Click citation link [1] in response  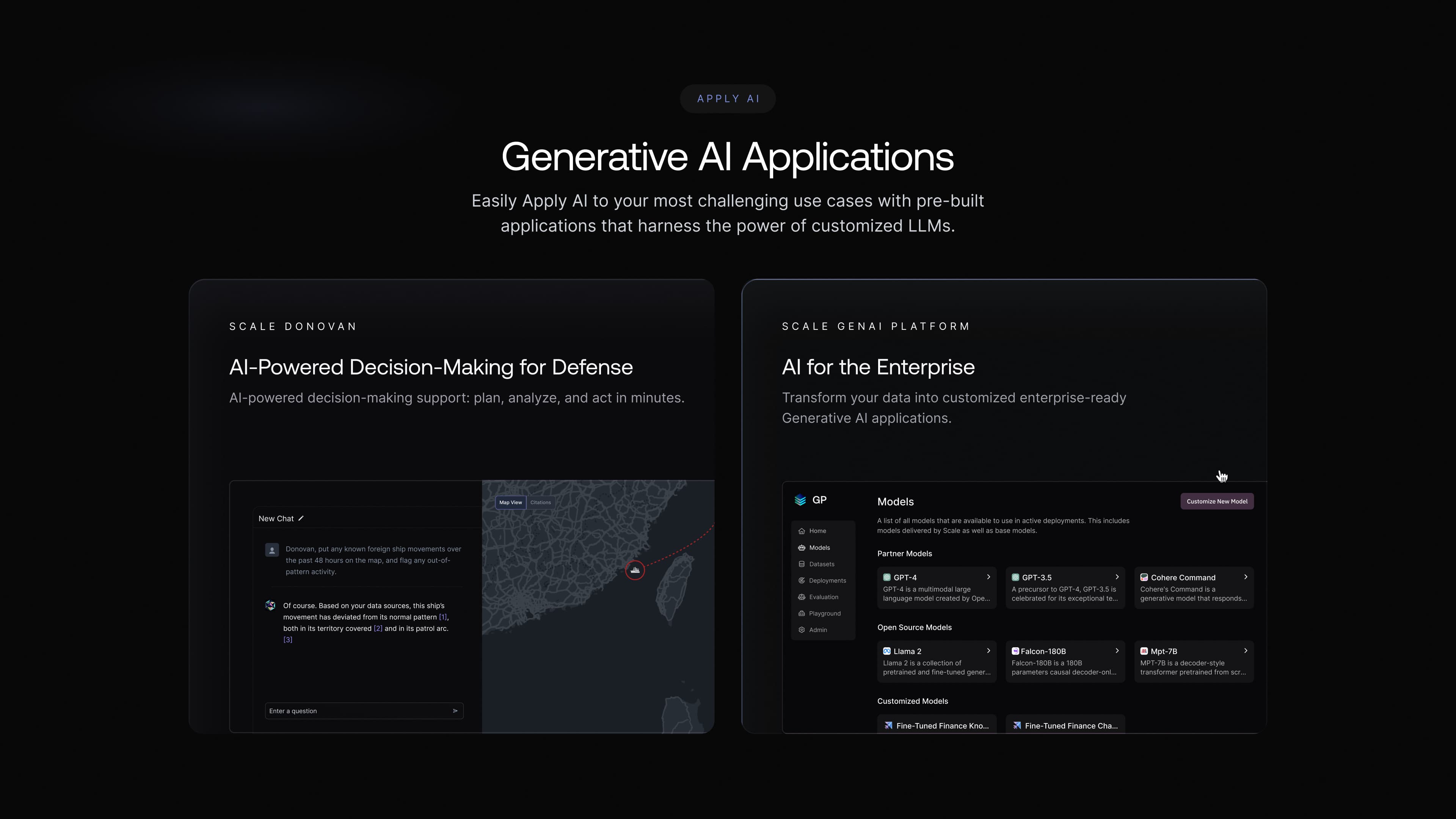(442, 617)
